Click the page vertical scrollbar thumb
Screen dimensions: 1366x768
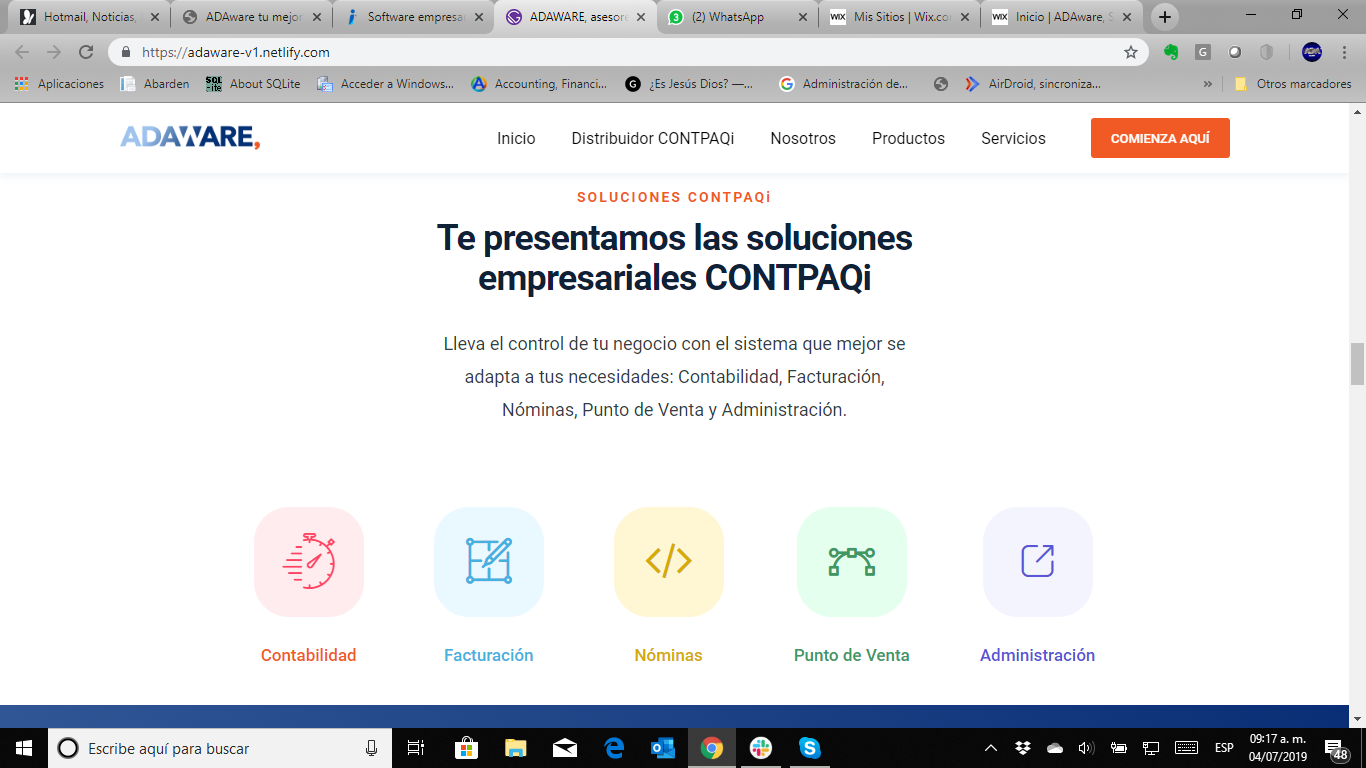[1357, 364]
